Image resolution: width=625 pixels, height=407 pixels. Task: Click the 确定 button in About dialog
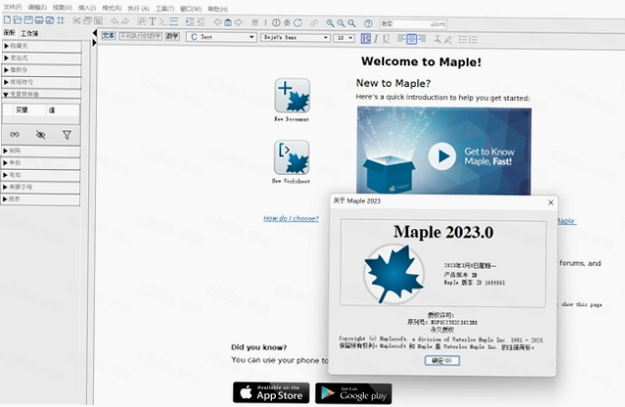(442, 360)
